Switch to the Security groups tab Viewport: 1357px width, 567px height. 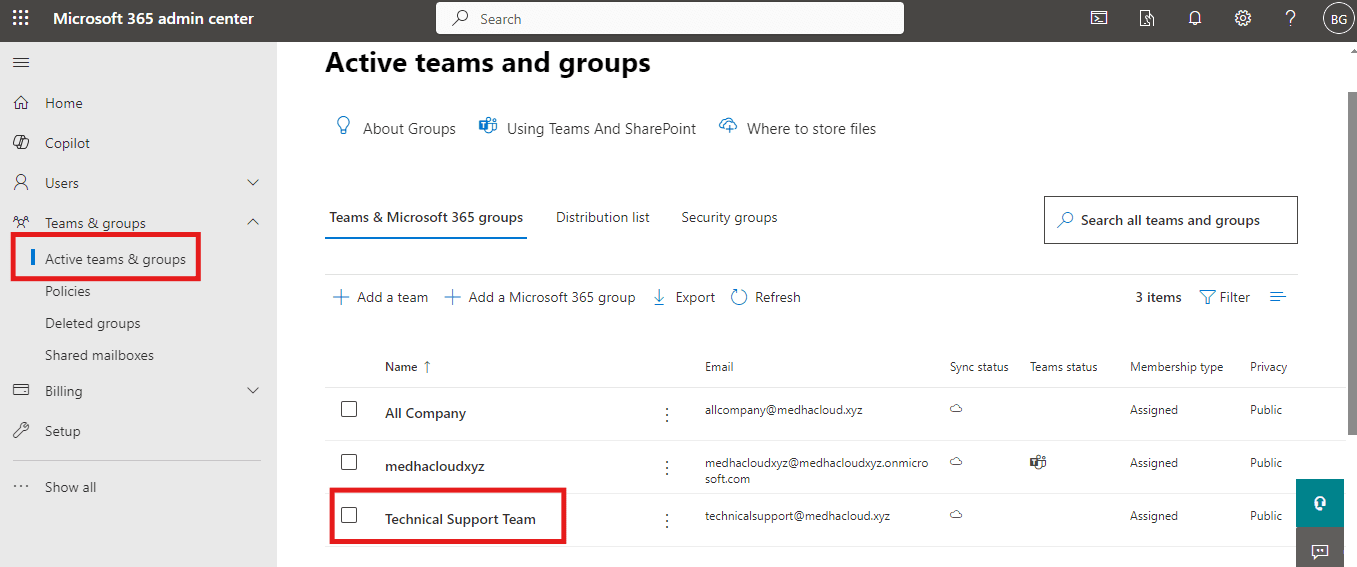(x=729, y=217)
